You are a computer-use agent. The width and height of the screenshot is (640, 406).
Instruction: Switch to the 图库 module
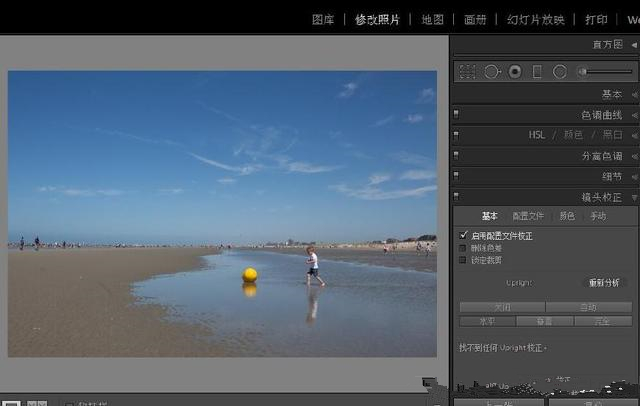point(323,19)
